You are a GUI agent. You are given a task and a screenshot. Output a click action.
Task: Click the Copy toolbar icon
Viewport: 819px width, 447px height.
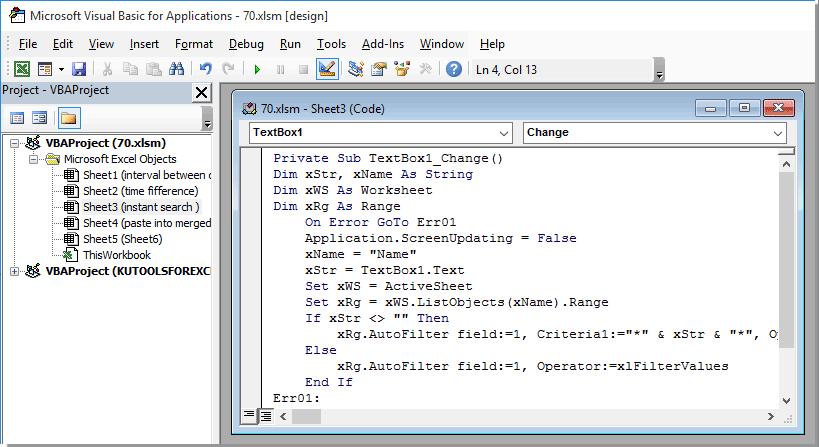click(x=130, y=69)
